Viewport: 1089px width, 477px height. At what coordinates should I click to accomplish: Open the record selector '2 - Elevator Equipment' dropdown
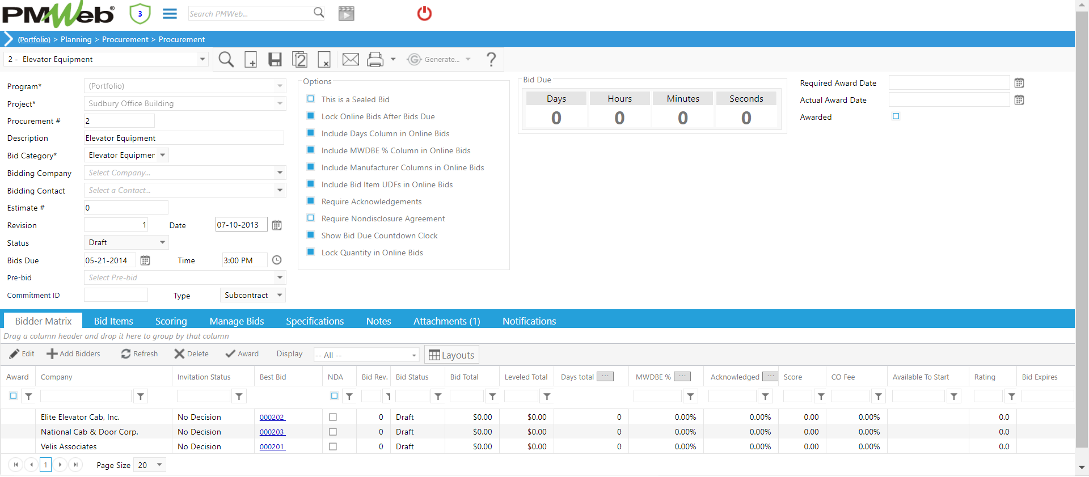click(x=203, y=60)
